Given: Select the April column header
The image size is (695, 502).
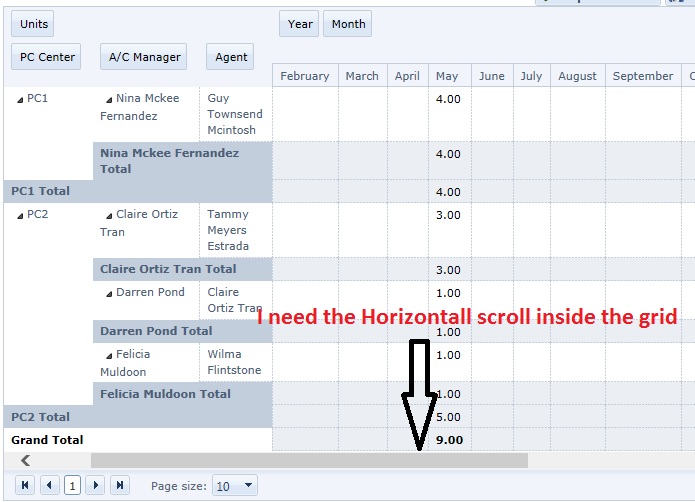Looking at the screenshot, I should tap(407, 76).
